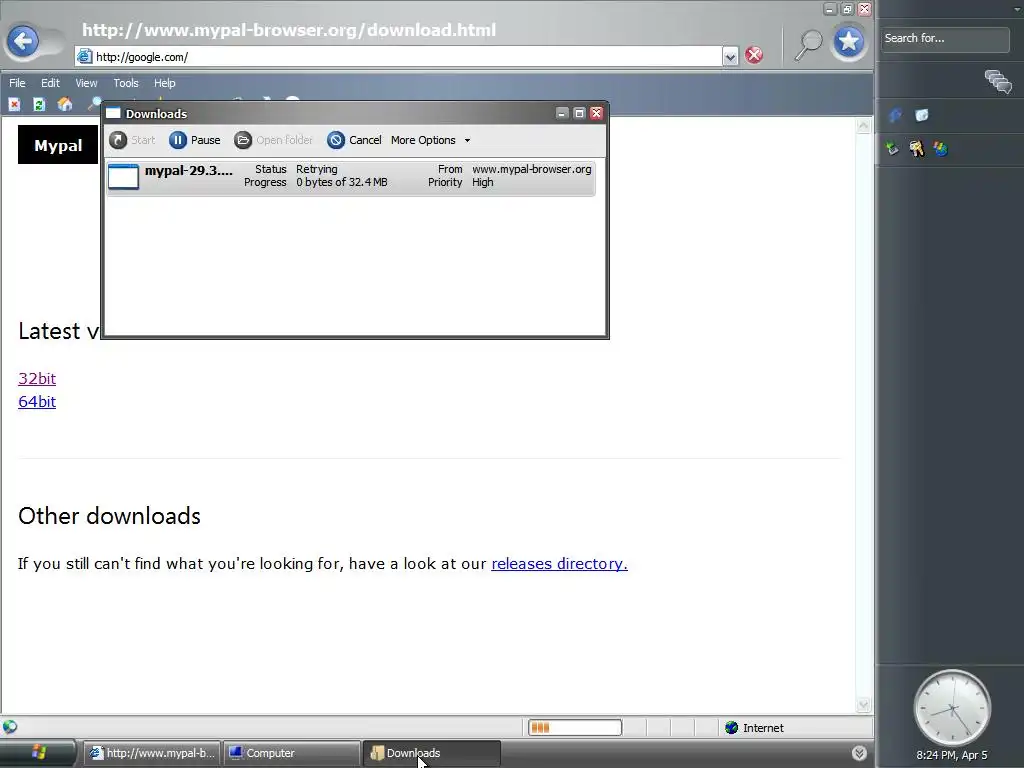Click the High priority value

[x=483, y=182]
